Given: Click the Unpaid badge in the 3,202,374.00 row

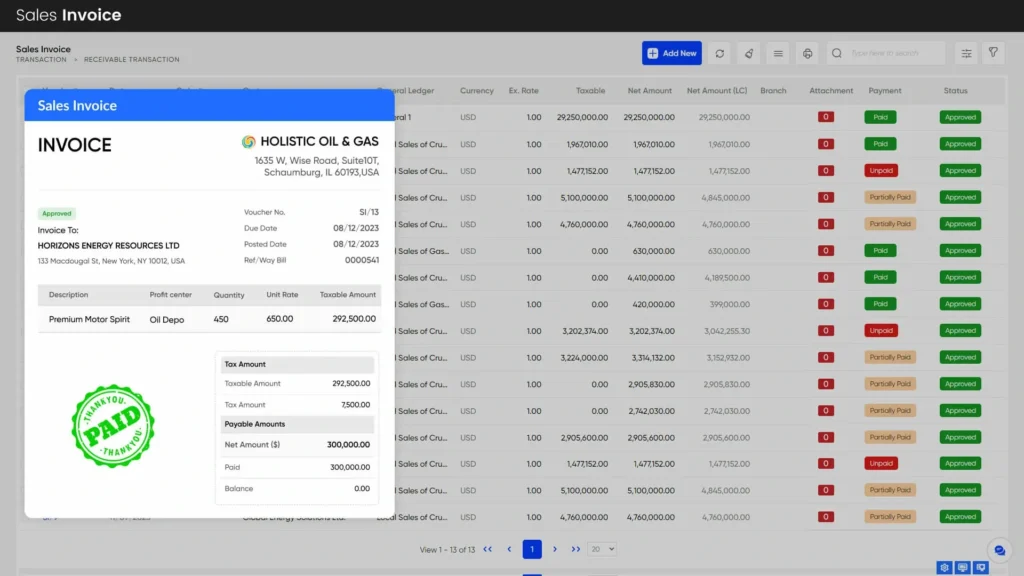Looking at the screenshot, I should 881,330.
